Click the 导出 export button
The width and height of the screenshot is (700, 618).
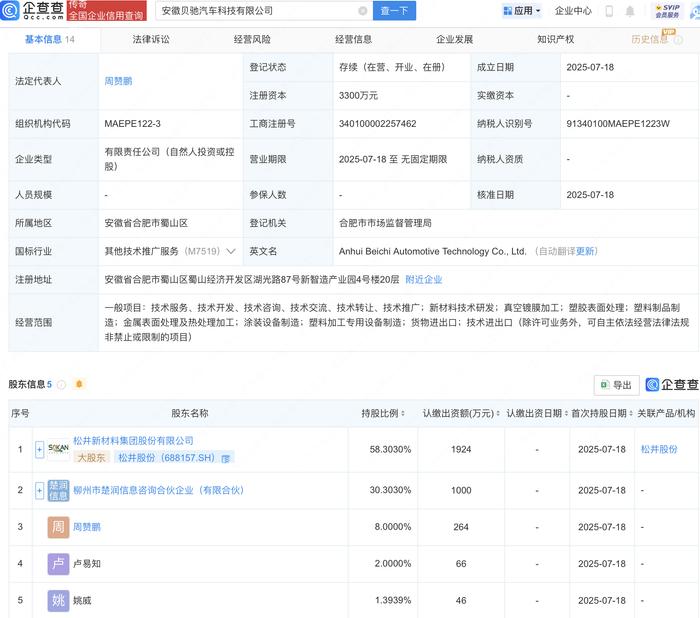617,385
